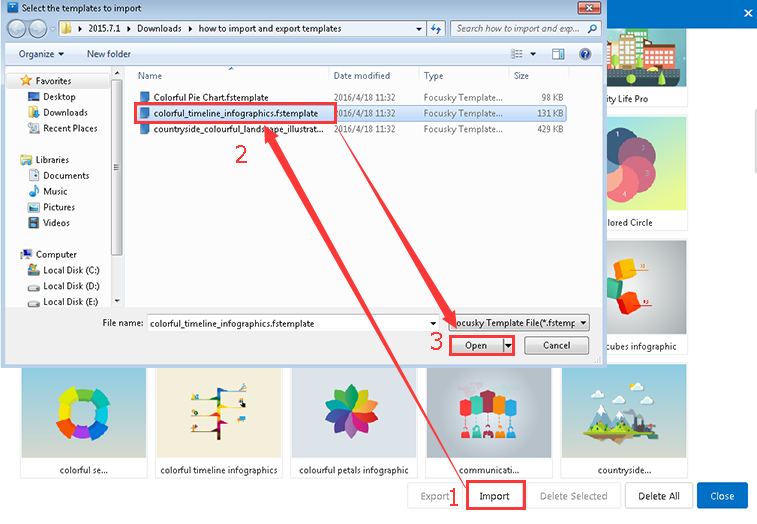Sort files by Size column

(539, 76)
